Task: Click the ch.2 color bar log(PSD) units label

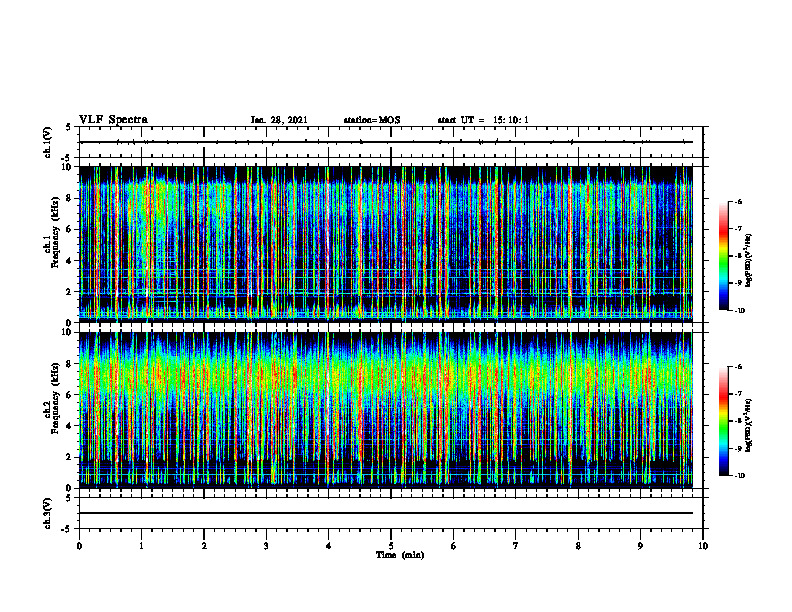Action: click(750, 426)
